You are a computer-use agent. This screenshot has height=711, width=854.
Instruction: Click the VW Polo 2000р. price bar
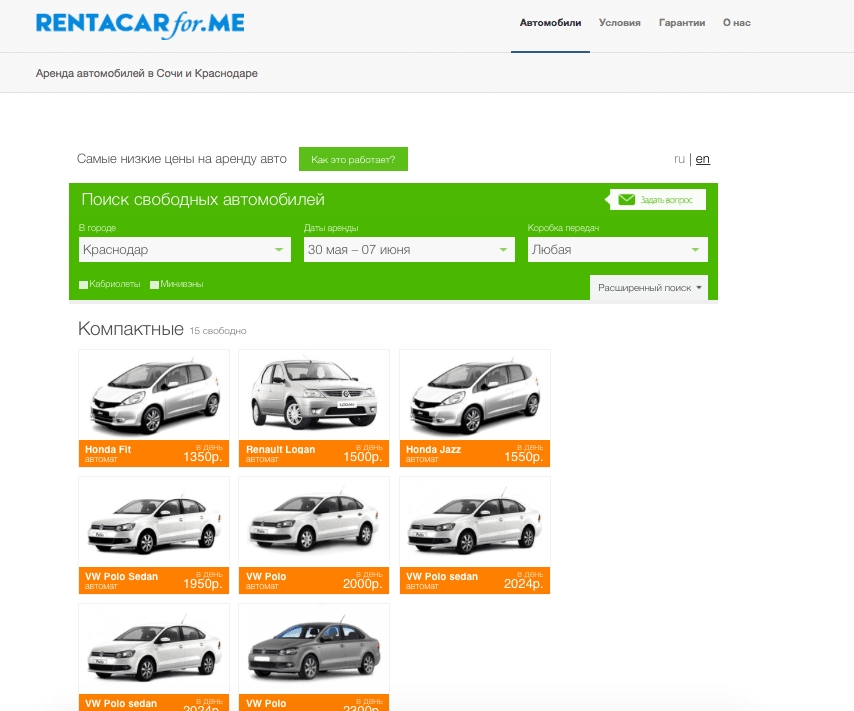point(314,580)
